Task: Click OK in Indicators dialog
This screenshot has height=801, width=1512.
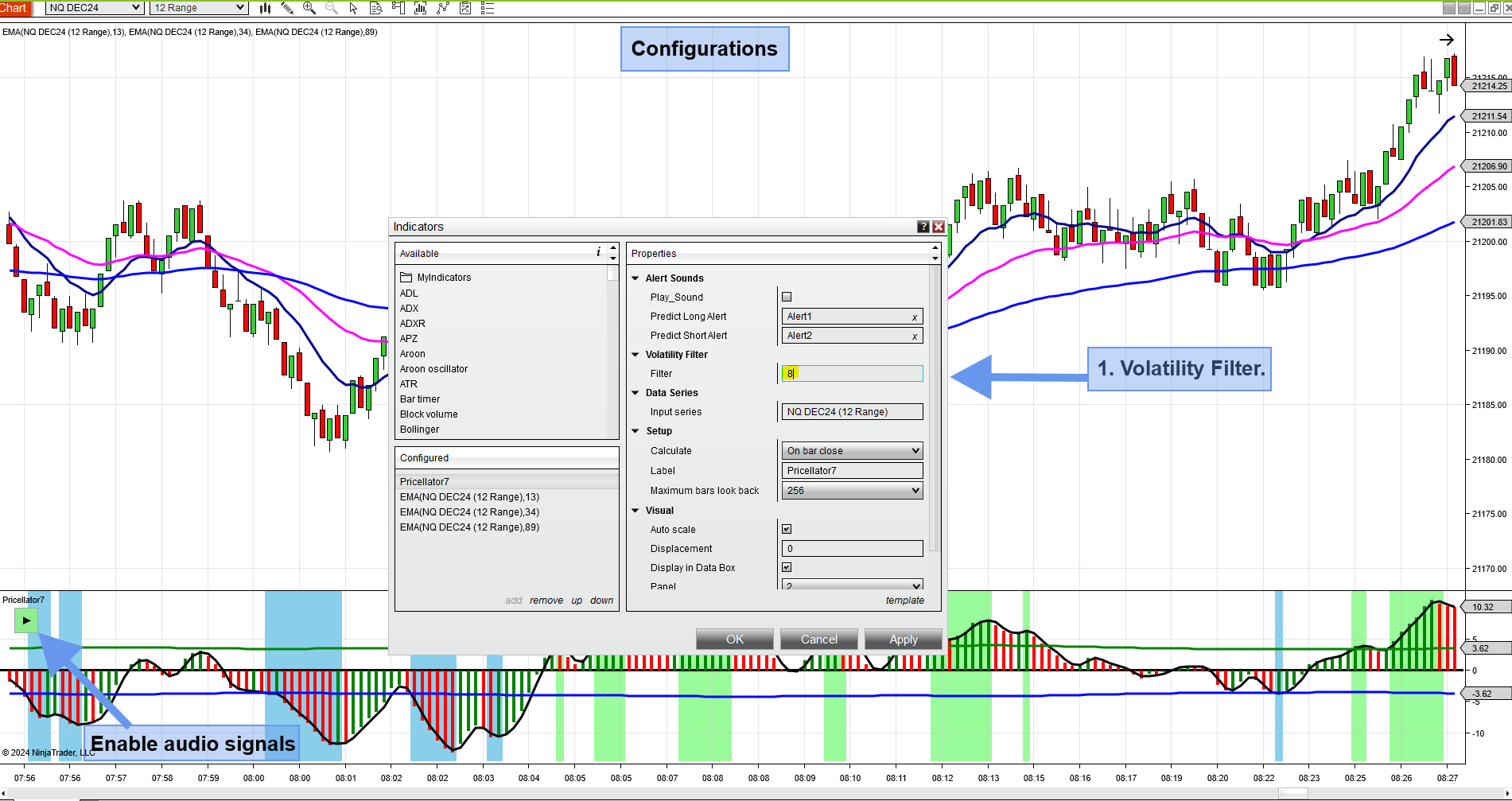Action: pos(735,640)
